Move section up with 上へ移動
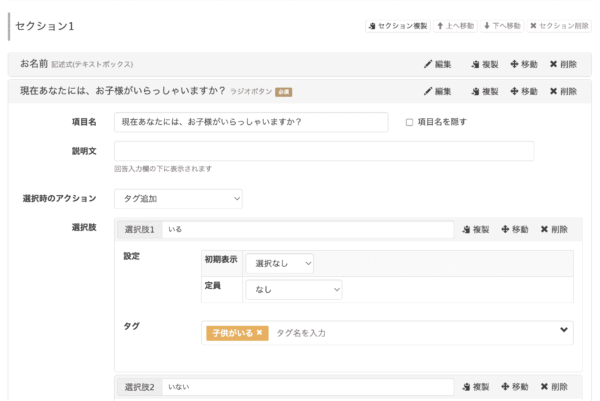600x401 pixels. [x=454, y=25]
